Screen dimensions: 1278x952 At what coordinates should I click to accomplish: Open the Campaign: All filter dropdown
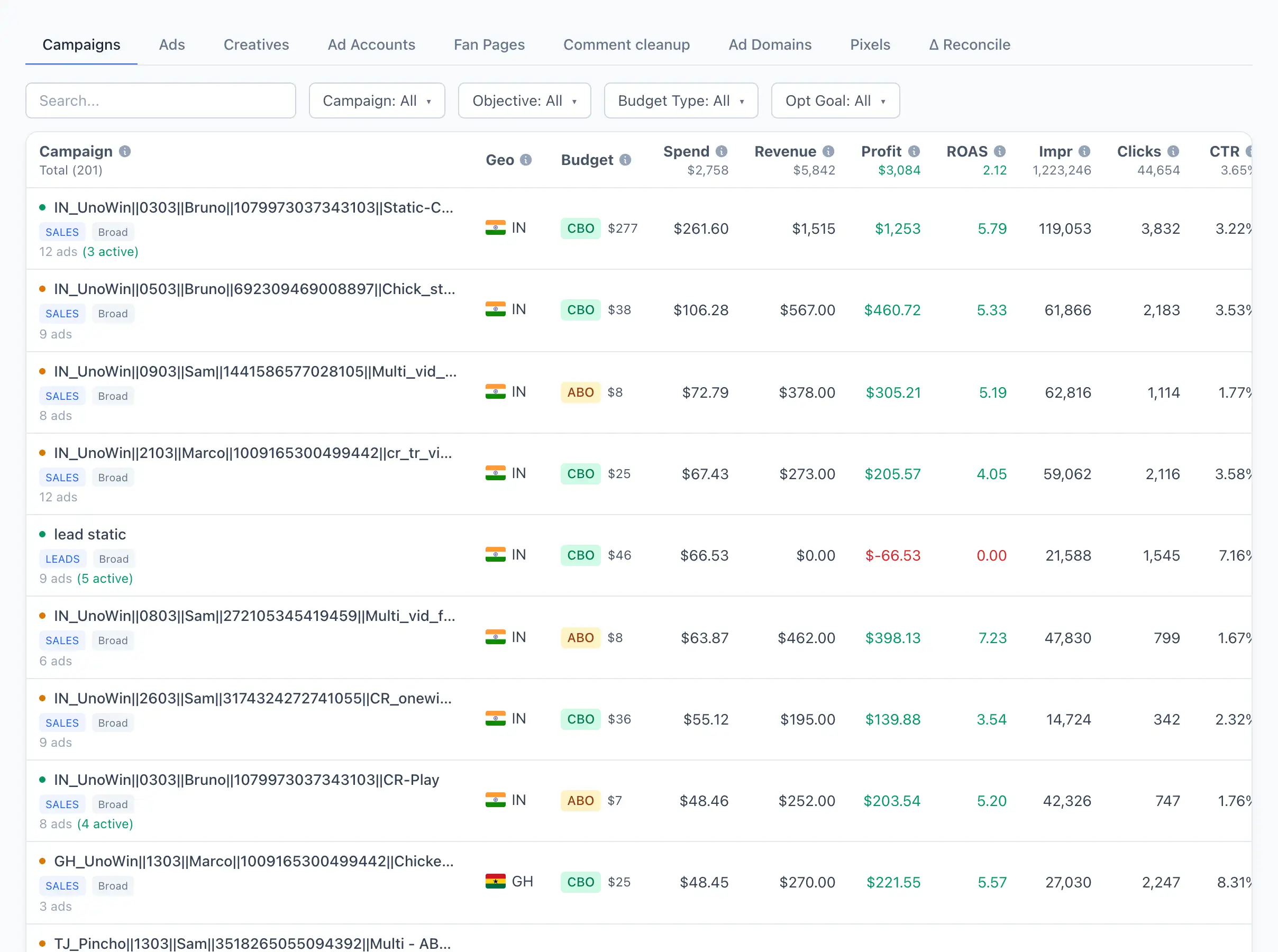(x=377, y=101)
